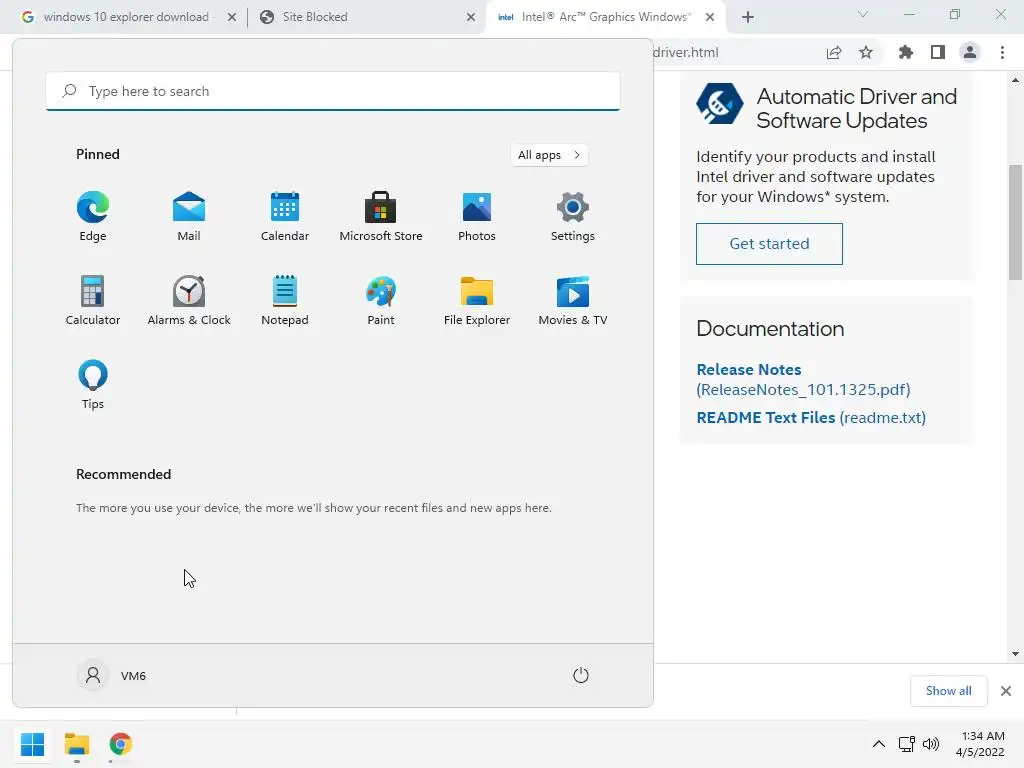Launch Notepad from pinned apps

click(x=285, y=300)
